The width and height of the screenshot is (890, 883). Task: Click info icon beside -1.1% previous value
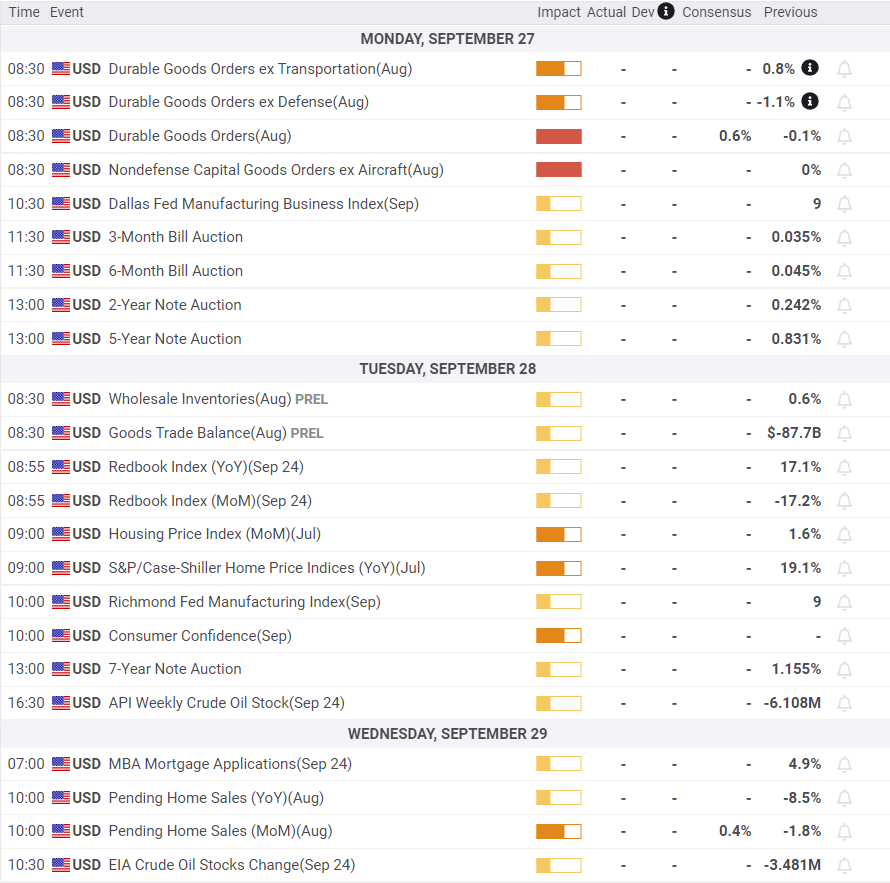click(x=809, y=102)
